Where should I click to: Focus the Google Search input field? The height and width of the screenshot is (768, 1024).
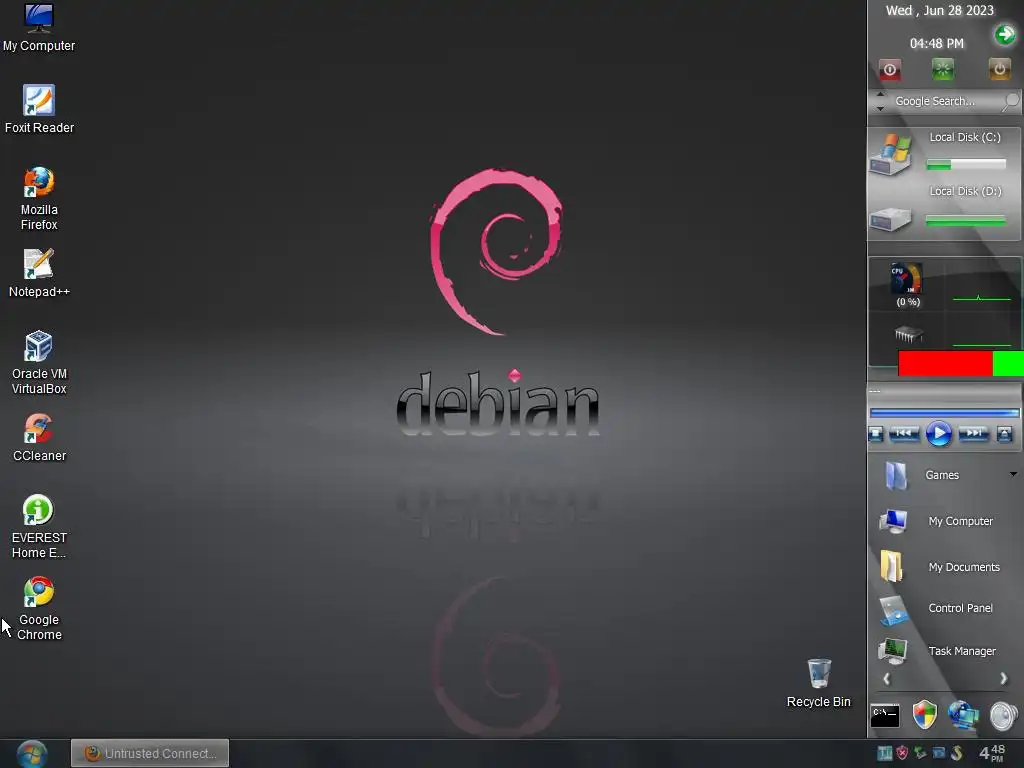coord(945,101)
